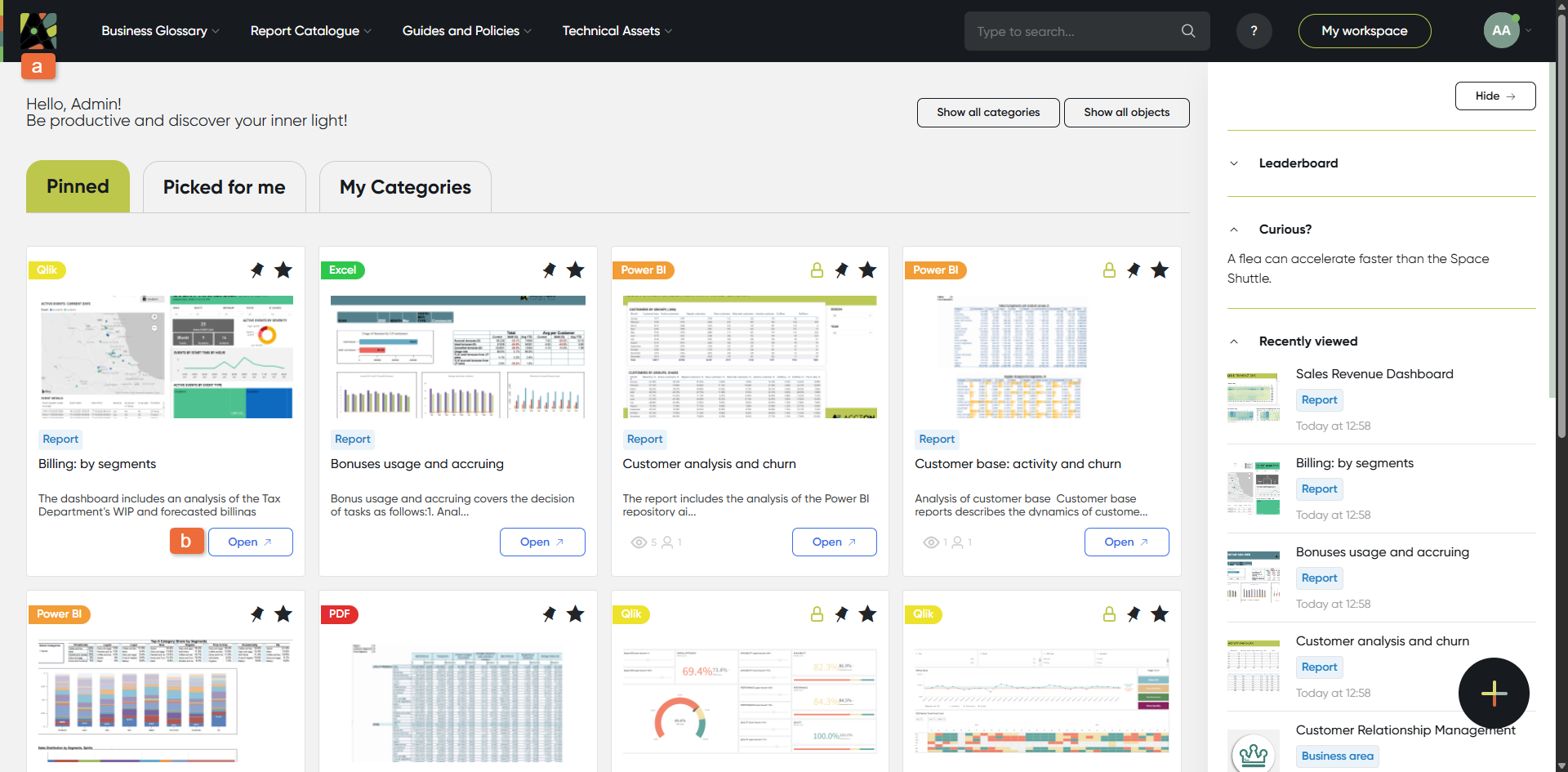Click the floating plus add button

point(1493,693)
